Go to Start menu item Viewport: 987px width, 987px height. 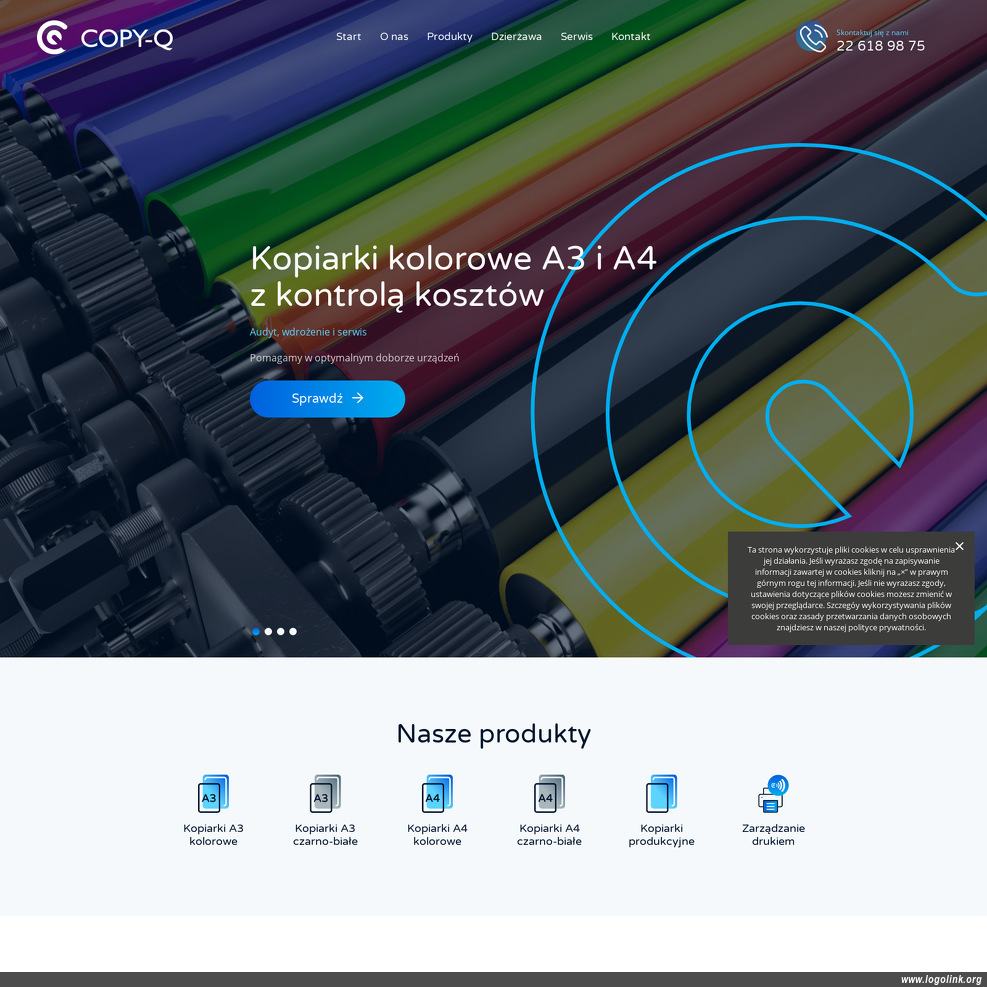click(x=349, y=37)
